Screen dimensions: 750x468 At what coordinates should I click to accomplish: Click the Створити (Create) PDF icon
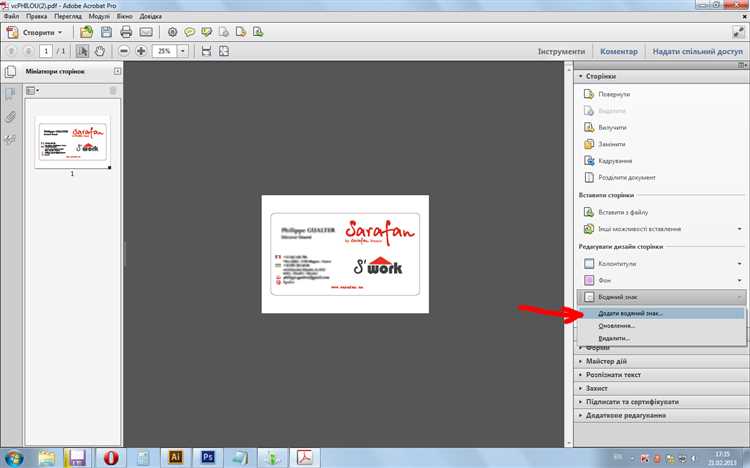coord(12,33)
